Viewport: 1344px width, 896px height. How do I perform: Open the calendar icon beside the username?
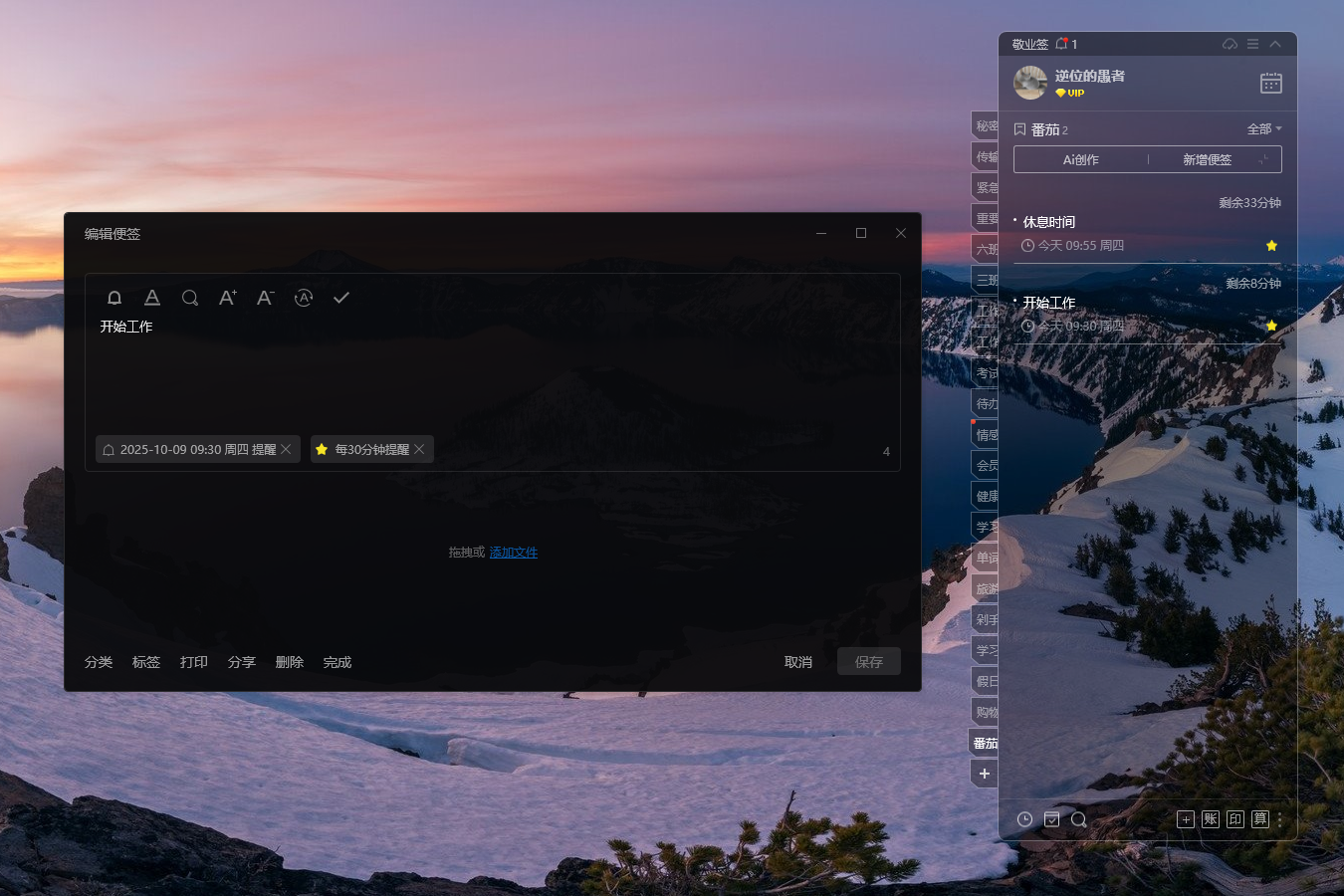coord(1271,83)
